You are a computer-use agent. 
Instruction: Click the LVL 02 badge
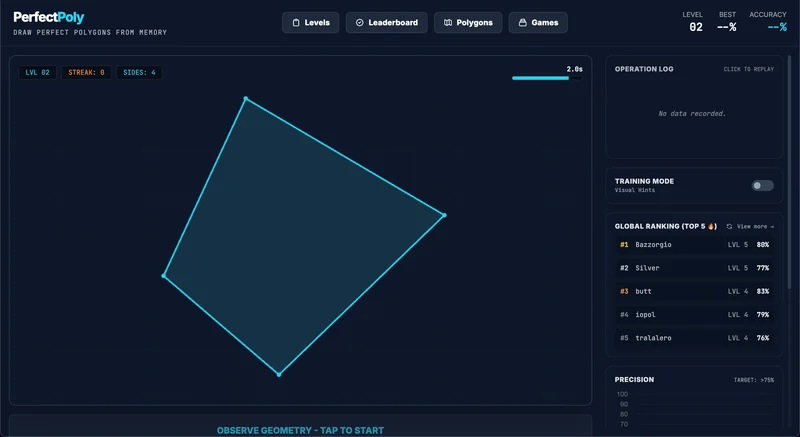tap(37, 72)
